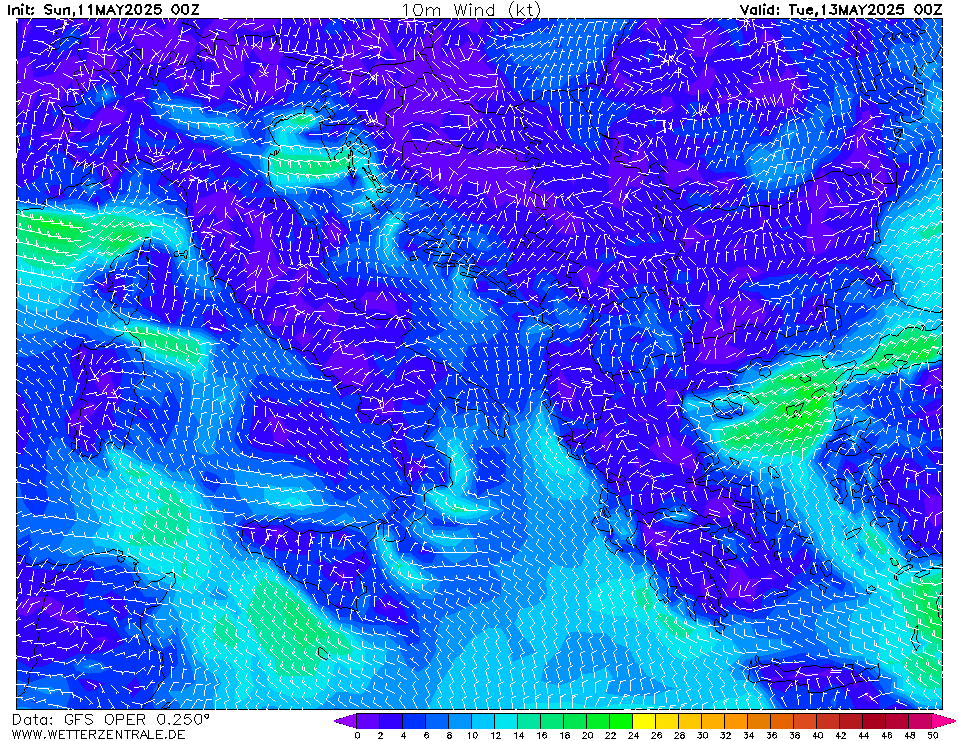Pick the cyan 12–14 kt legend swatch
Viewport: 959px width, 741px height.
(506, 721)
